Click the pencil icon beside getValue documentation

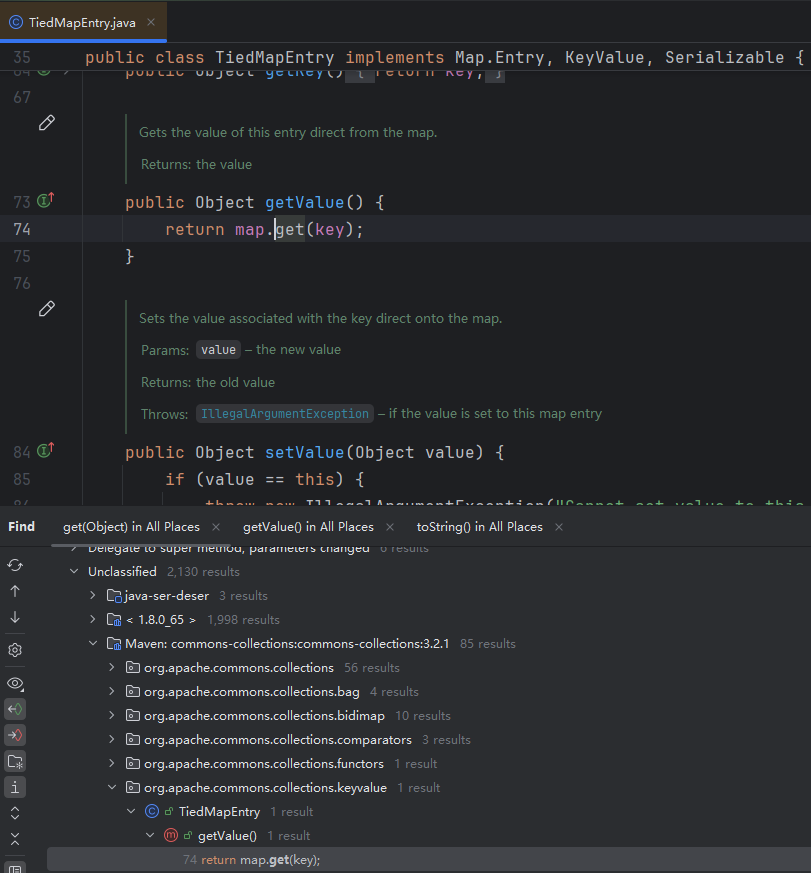point(46,123)
